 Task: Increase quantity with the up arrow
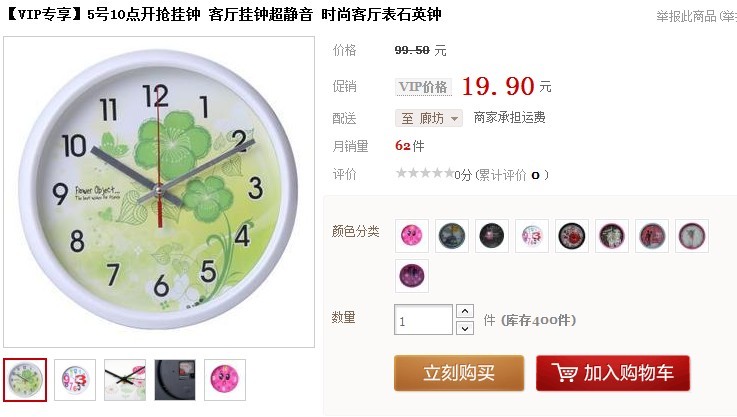click(465, 311)
